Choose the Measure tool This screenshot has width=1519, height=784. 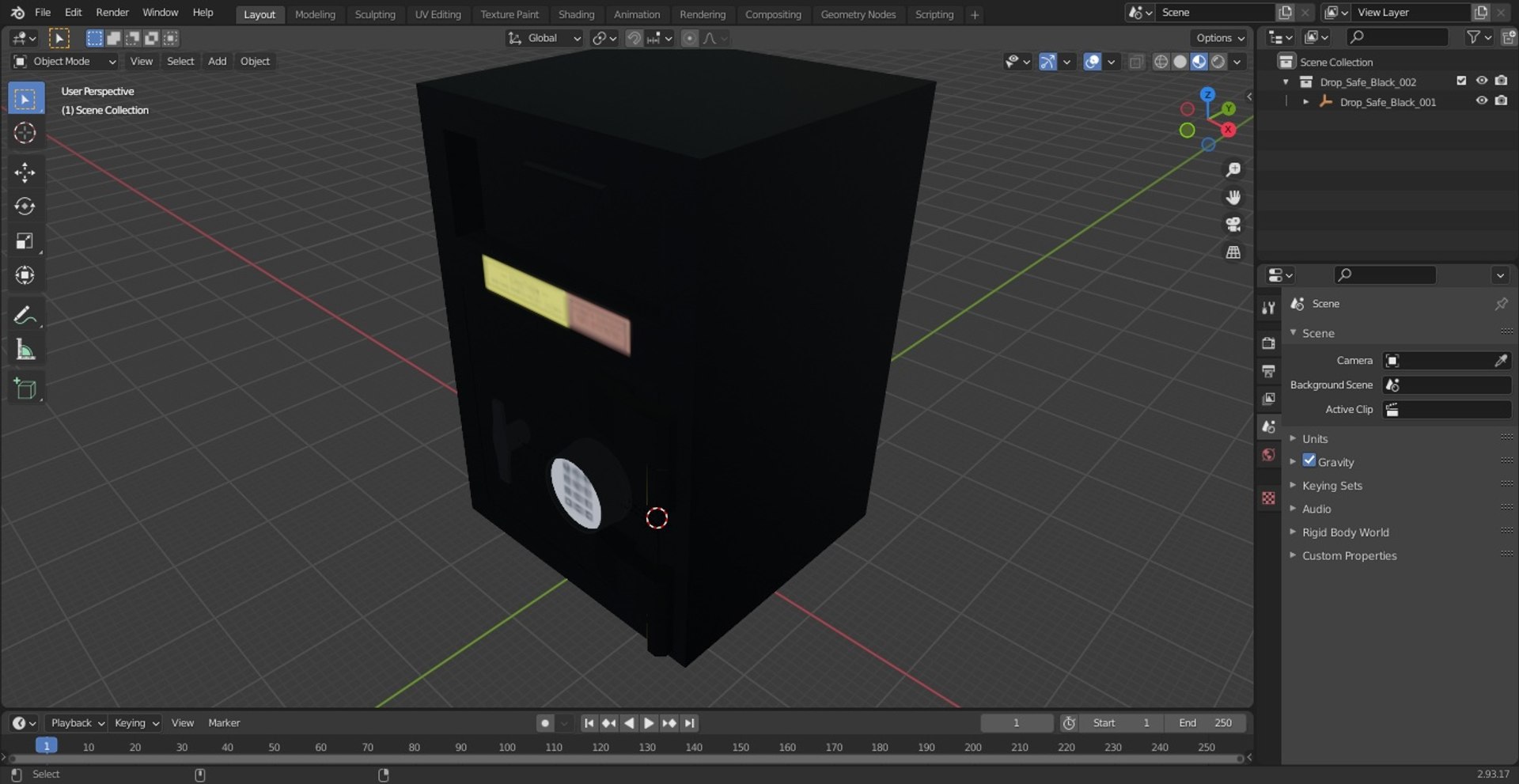point(25,349)
